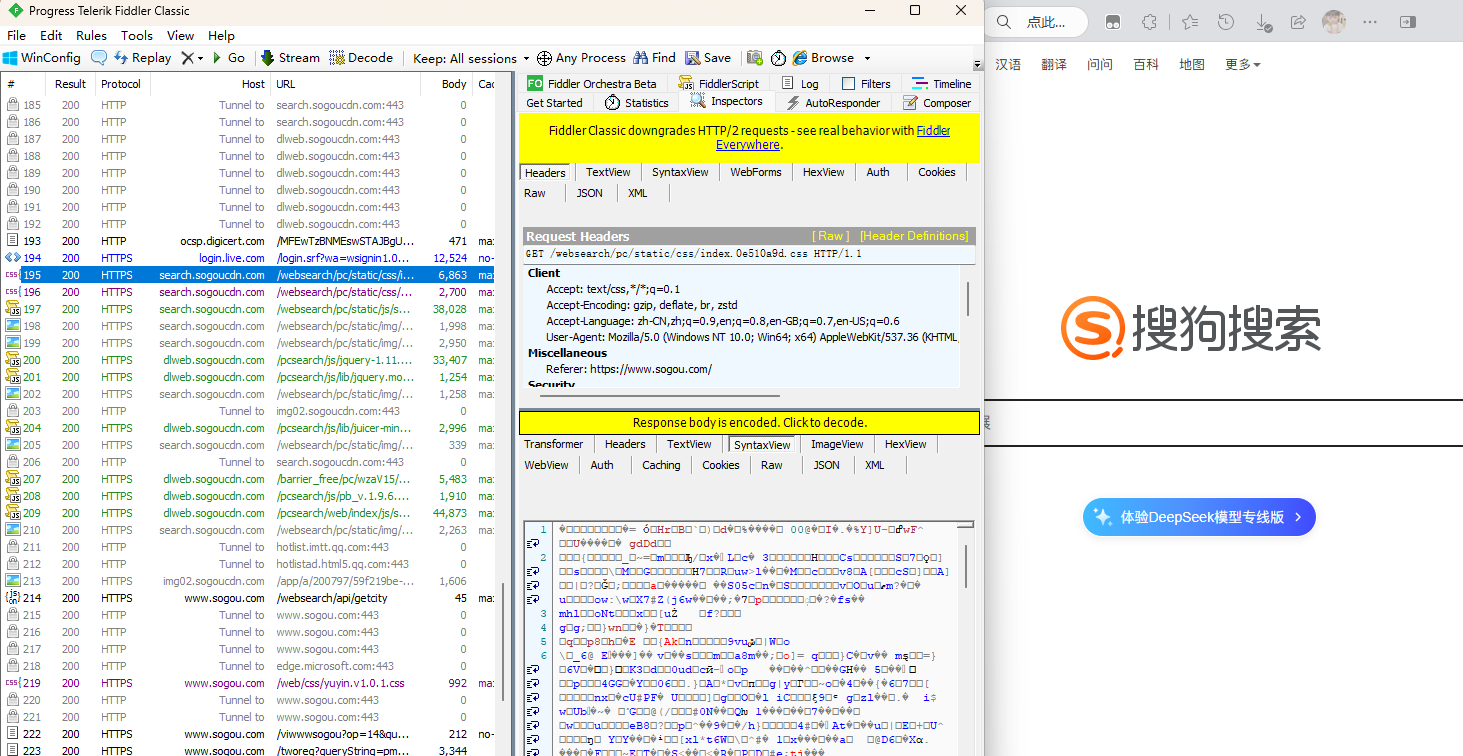Click the Browse Internet Explorer icon
1463x756 pixels.
tap(800, 58)
